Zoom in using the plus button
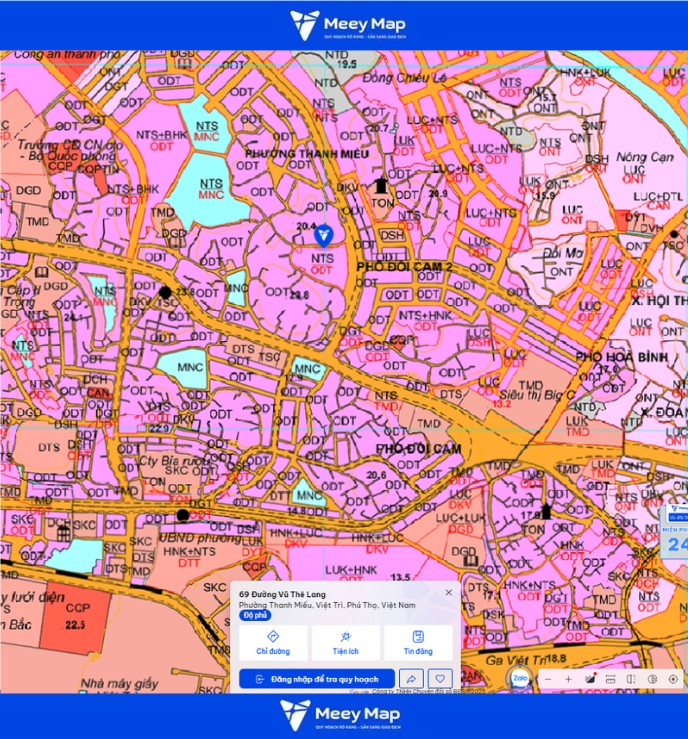 568,679
